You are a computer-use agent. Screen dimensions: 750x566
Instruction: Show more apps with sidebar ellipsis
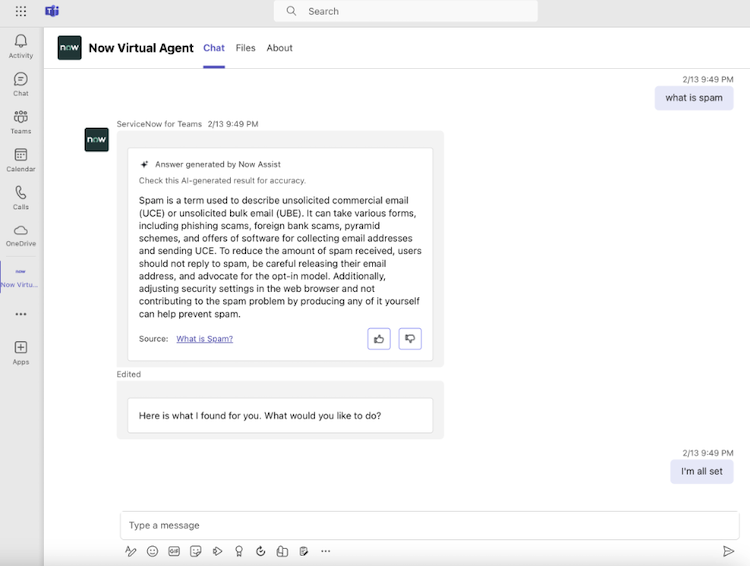pyautogui.click(x=21, y=314)
